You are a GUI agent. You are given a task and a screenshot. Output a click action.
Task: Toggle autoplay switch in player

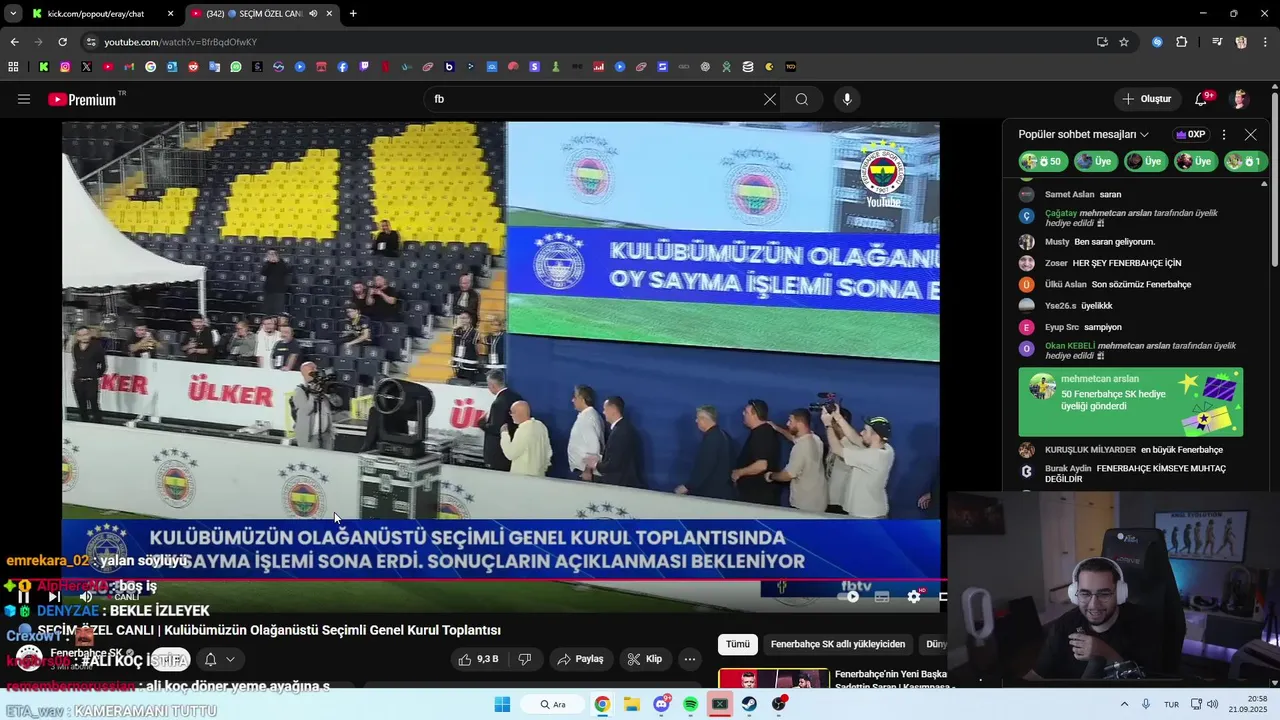point(851,596)
